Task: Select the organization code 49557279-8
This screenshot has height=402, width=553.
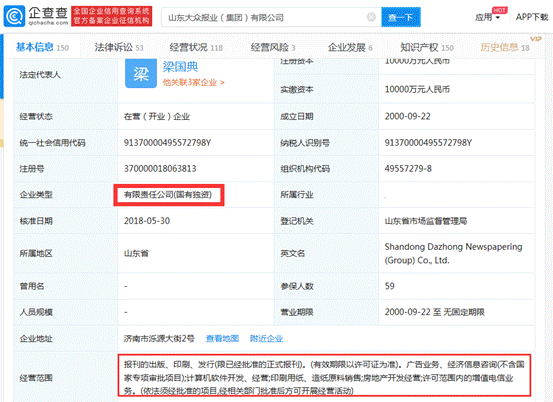Action: 408,169
